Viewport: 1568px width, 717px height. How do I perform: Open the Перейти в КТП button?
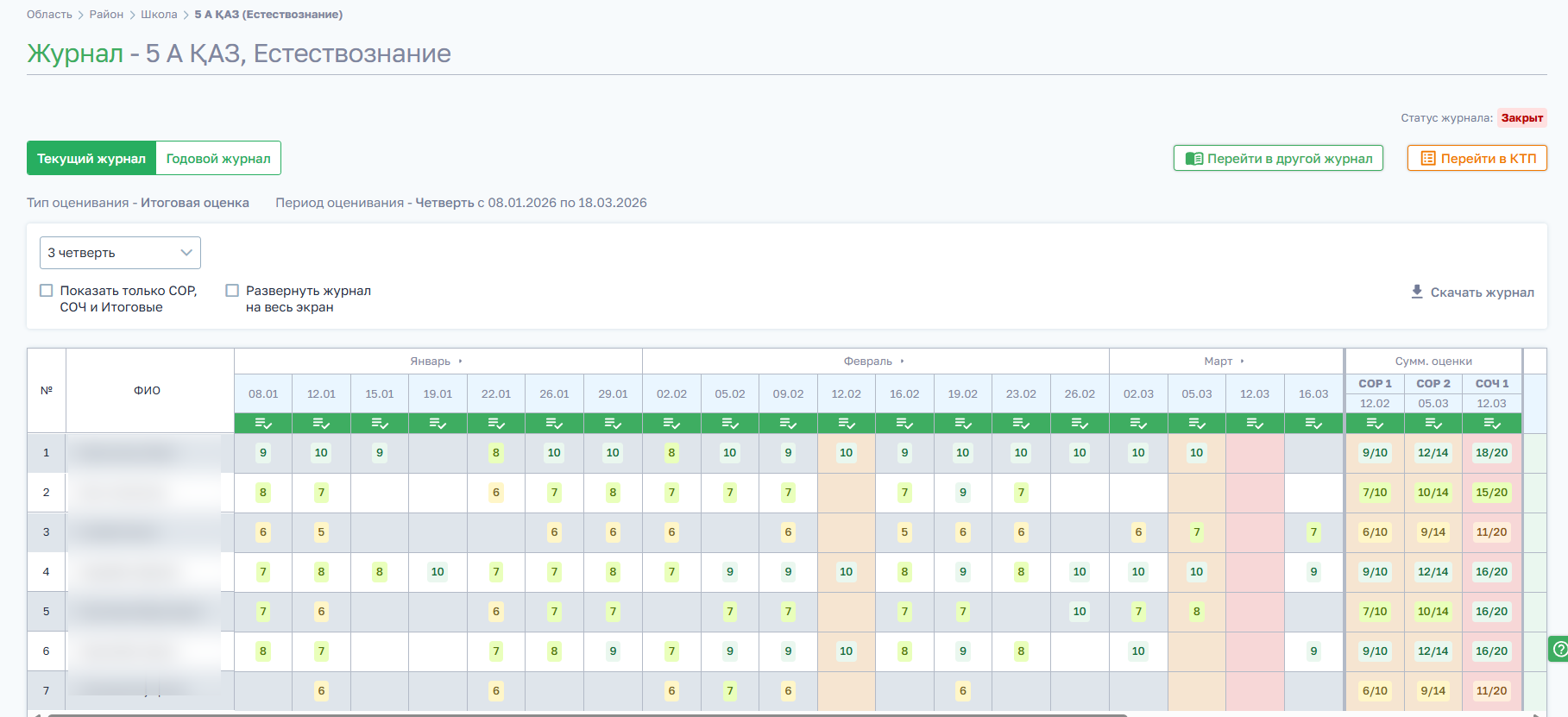coord(1477,158)
